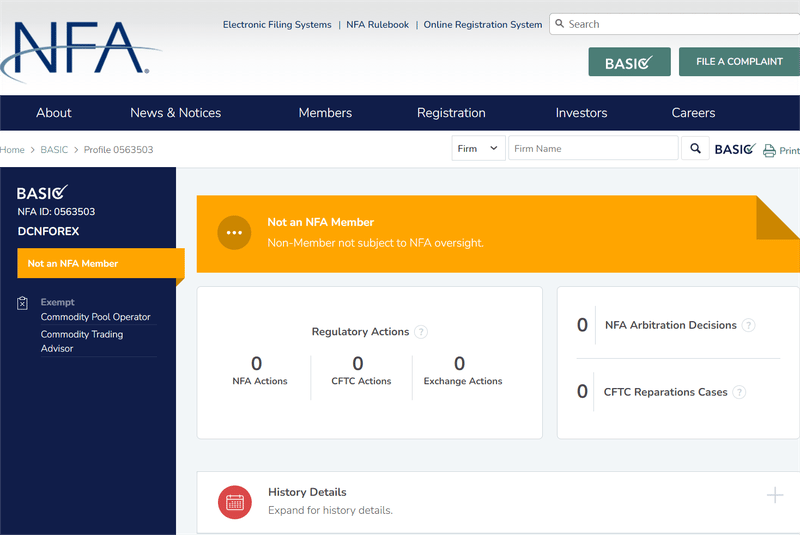
Task: Click the FILE A COMPLAINT button
Action: coord(739,62)
